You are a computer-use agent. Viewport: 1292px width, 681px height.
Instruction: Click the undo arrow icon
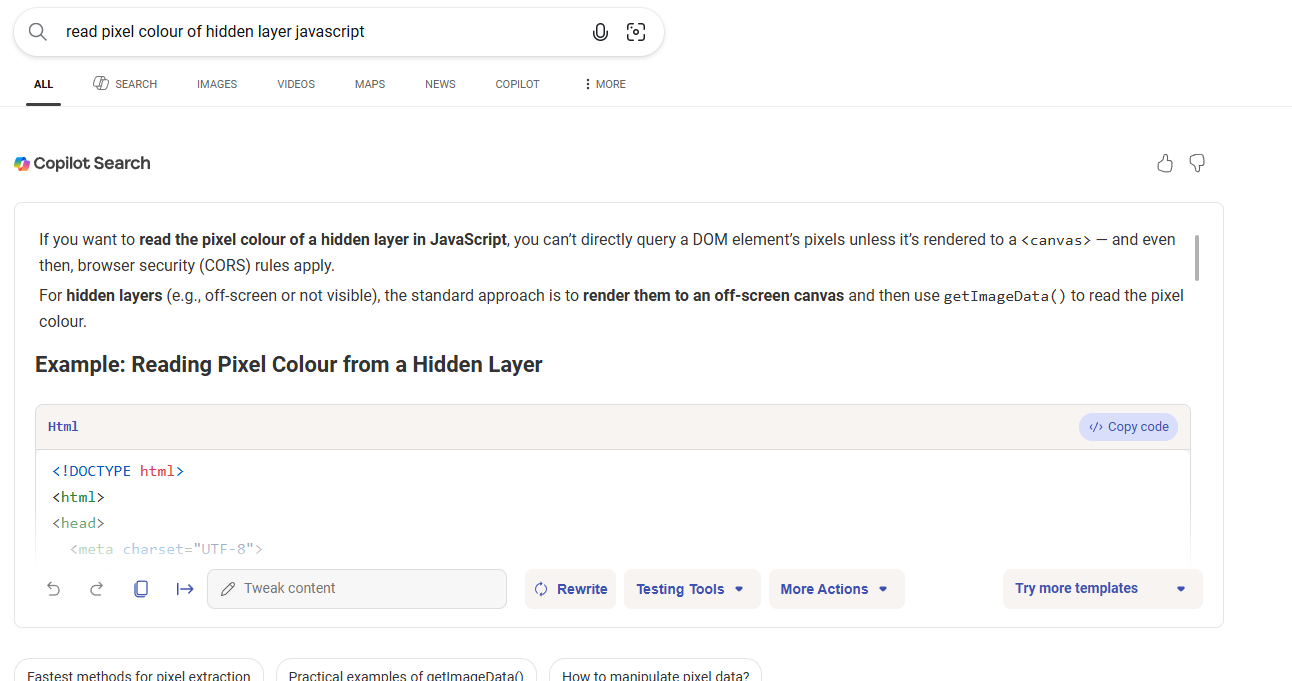click(54, 589)
